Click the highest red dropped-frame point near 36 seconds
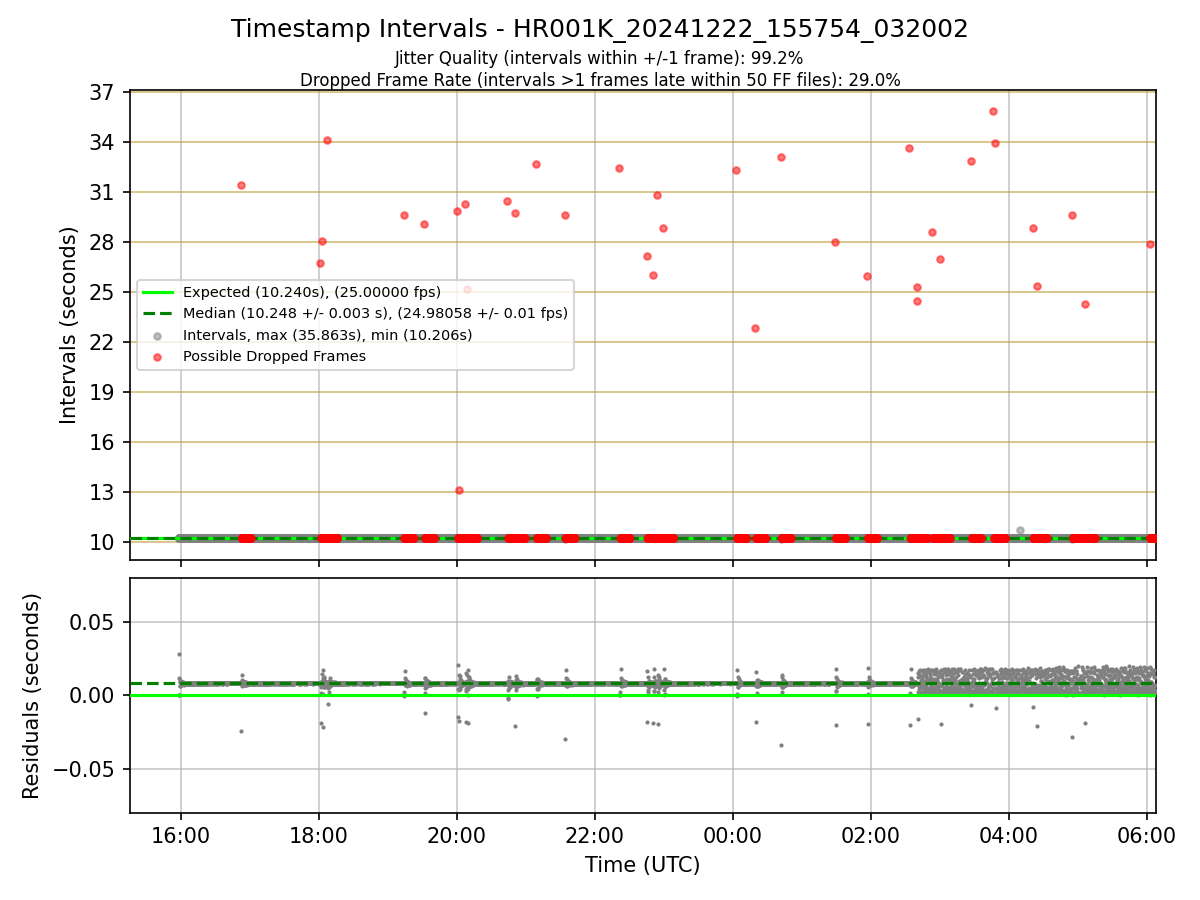The image size is (1200, 900). coord(993,111)
